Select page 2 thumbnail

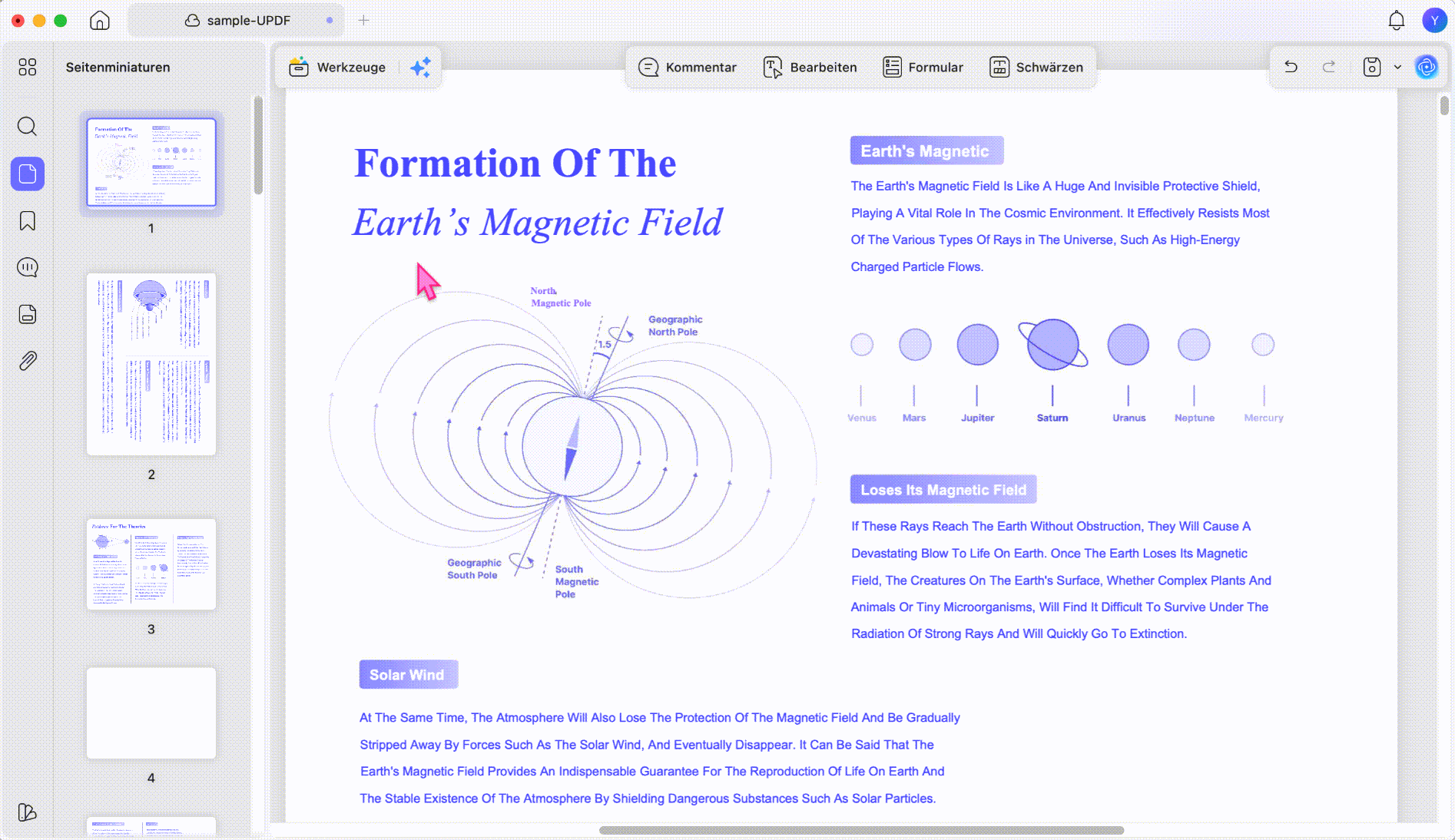coord(151,364)
